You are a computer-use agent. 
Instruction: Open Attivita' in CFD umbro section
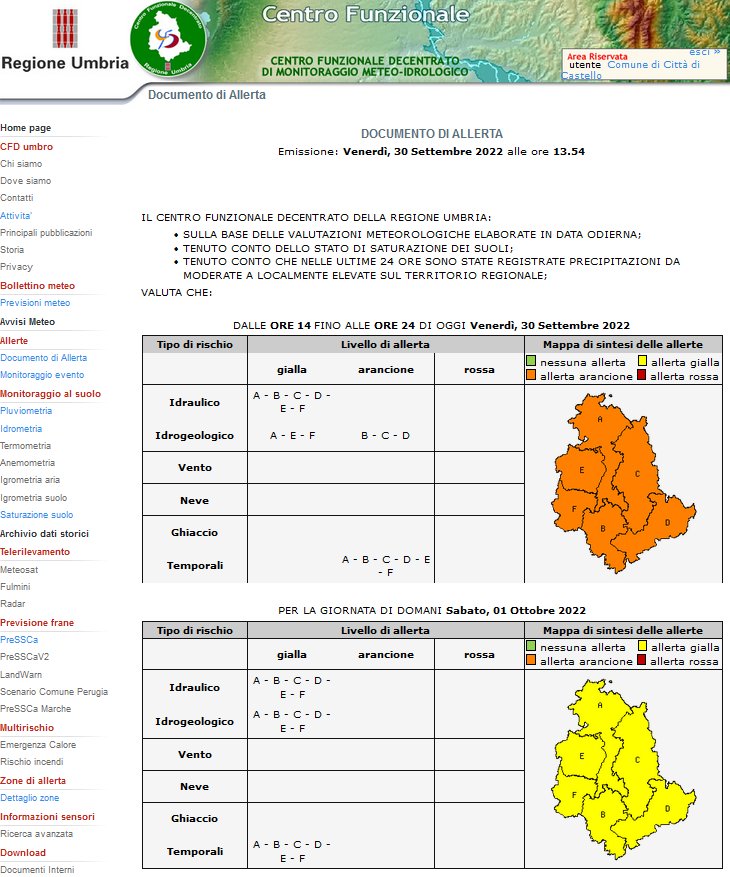coord(16,215)
